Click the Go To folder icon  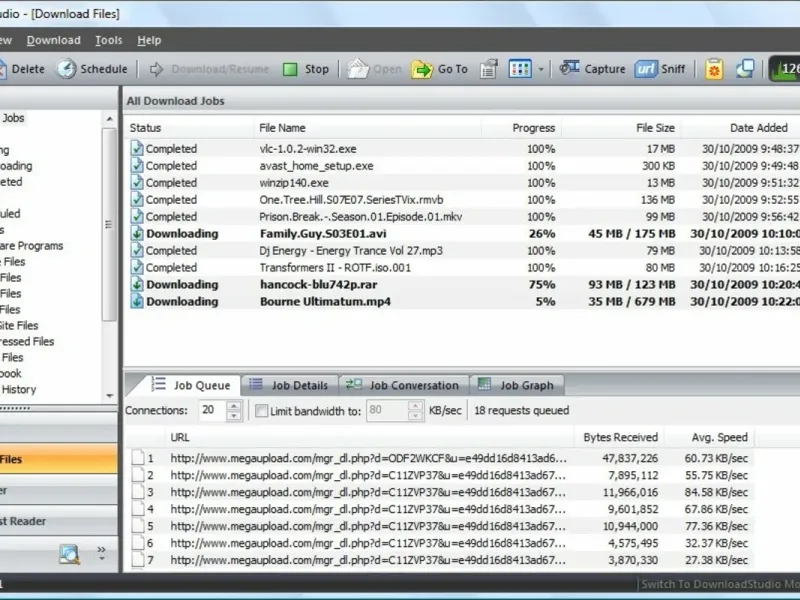(x=422, y=69)
